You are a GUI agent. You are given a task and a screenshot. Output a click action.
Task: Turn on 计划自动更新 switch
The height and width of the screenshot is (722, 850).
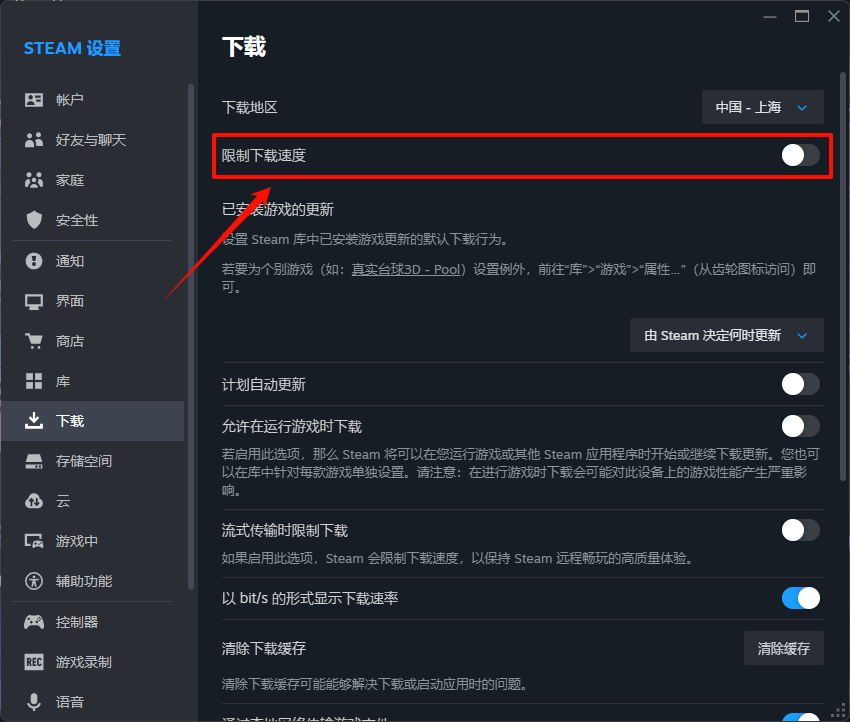tap(800, 384)
